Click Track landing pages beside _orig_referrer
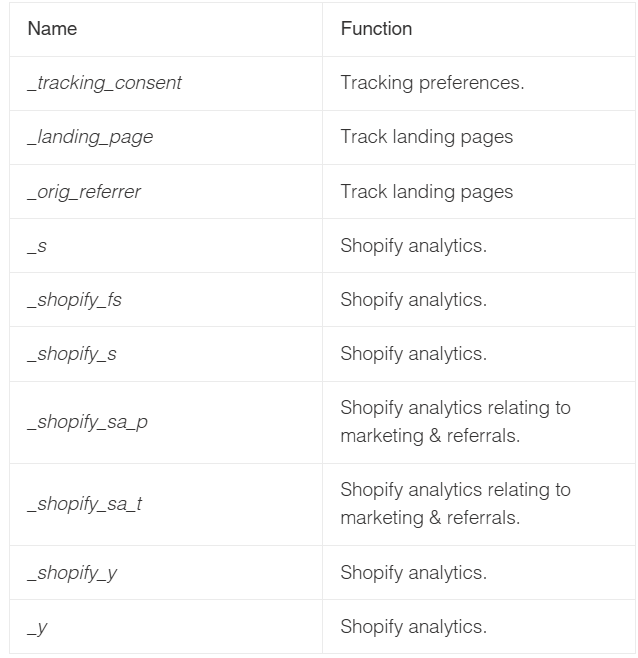This screenshot has height=658, width=638. 427,192
